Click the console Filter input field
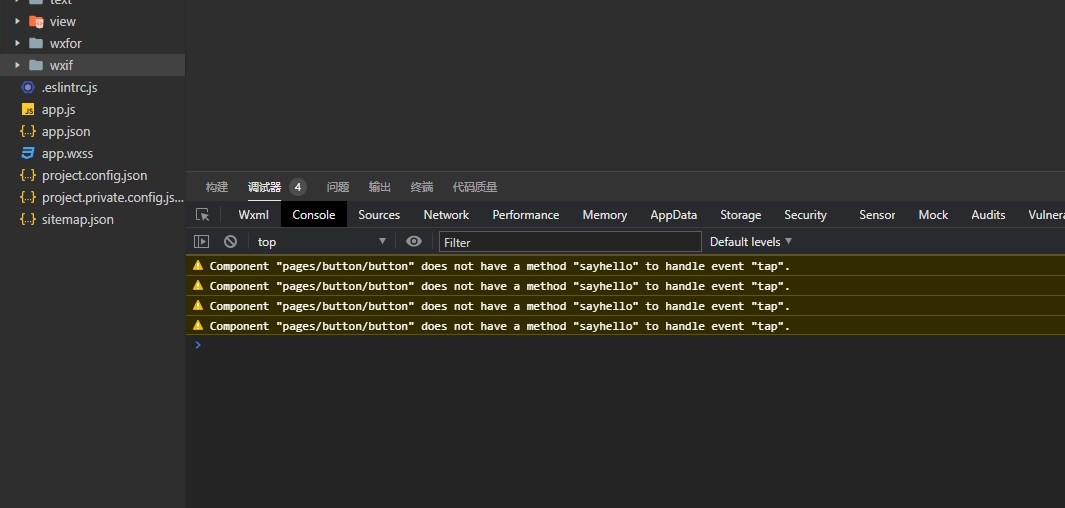Image resolution: width=1065 pixels, height=508 pixels. point(570,242)
